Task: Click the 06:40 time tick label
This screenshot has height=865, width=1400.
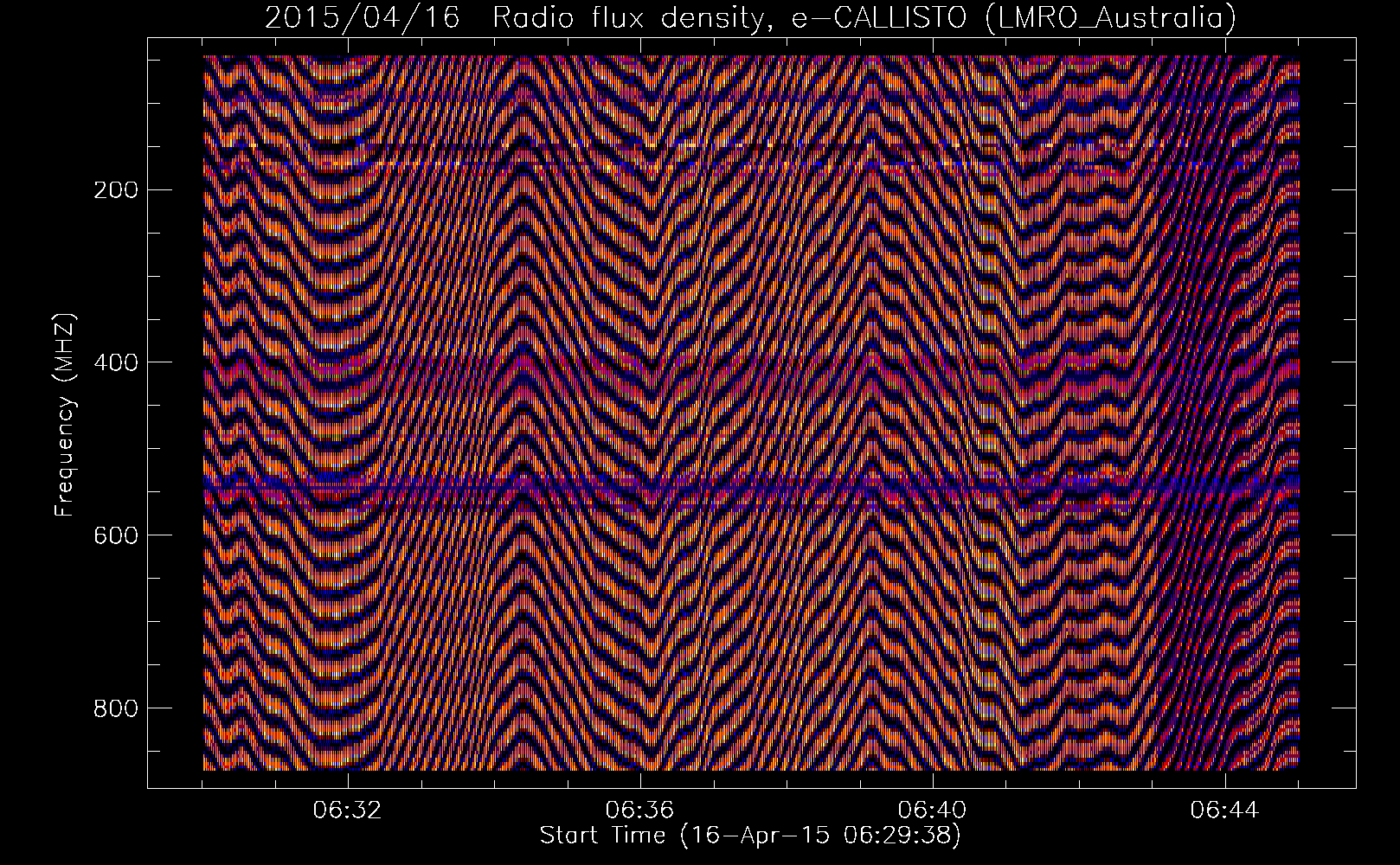Action: coord(933,811)
